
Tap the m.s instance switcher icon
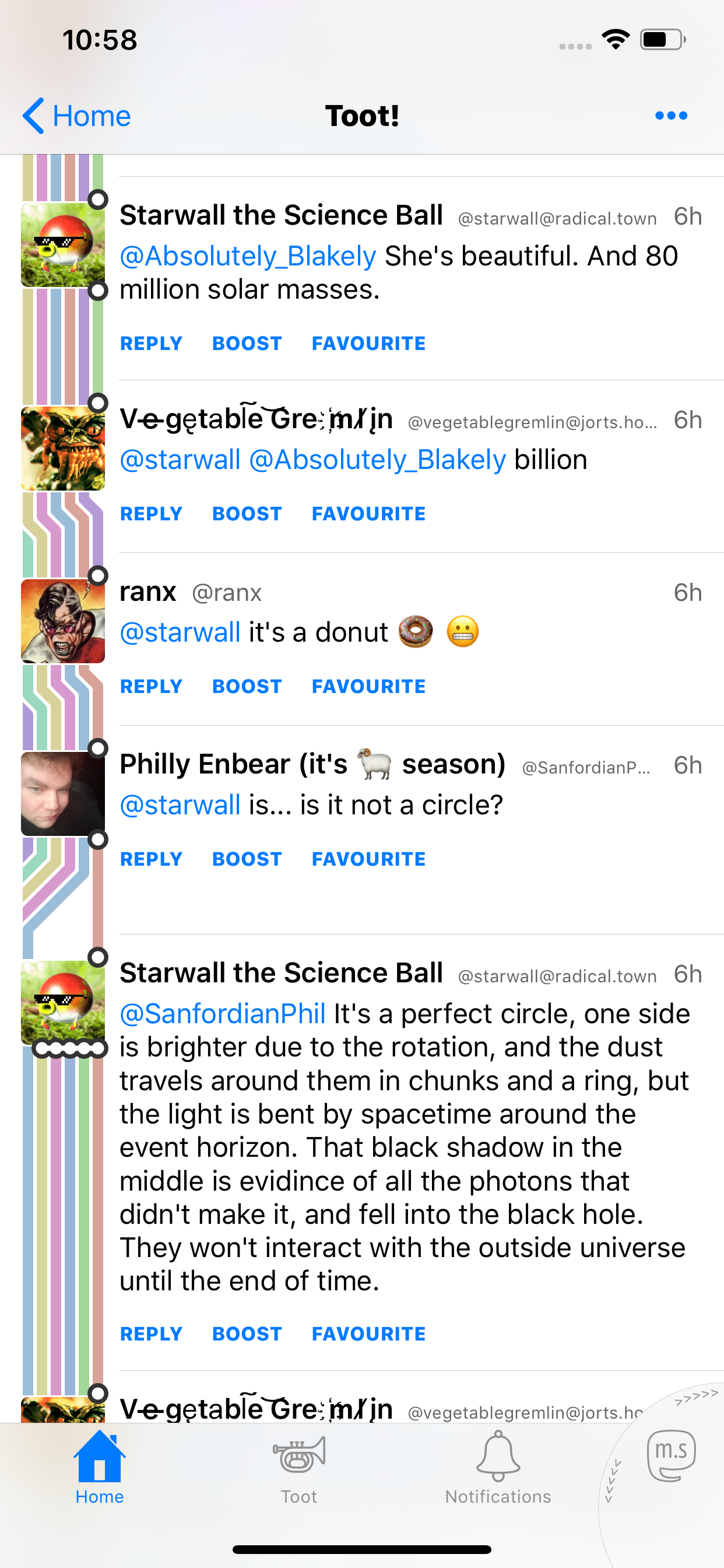[x=671, y=1456]
